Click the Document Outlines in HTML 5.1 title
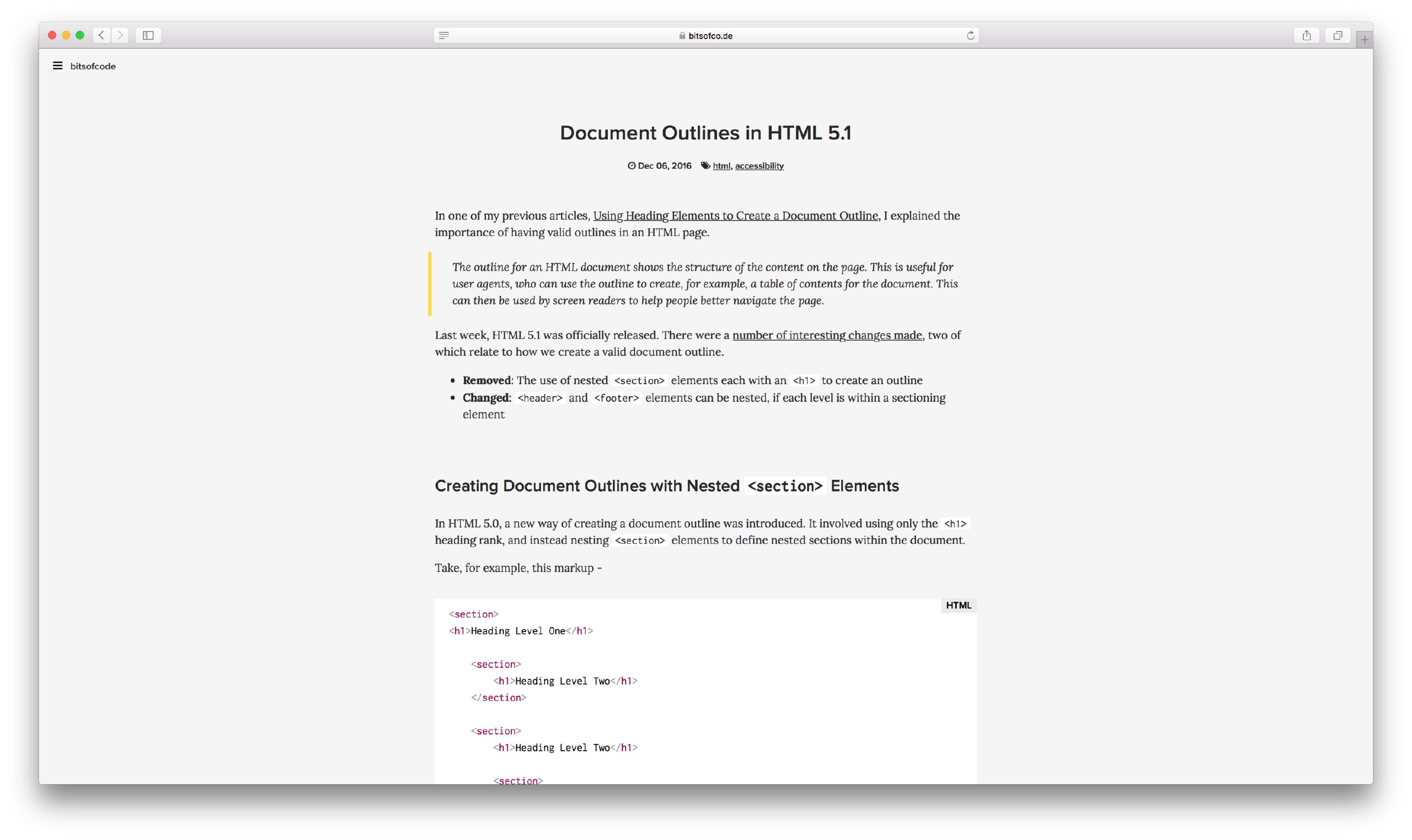 pyautogui.click(x=705, y=133)
